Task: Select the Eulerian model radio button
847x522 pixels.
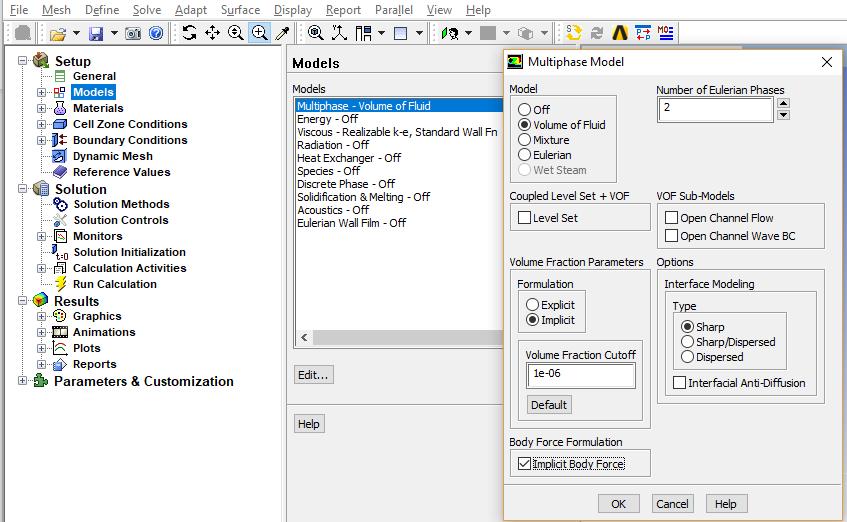Action: 524,155
